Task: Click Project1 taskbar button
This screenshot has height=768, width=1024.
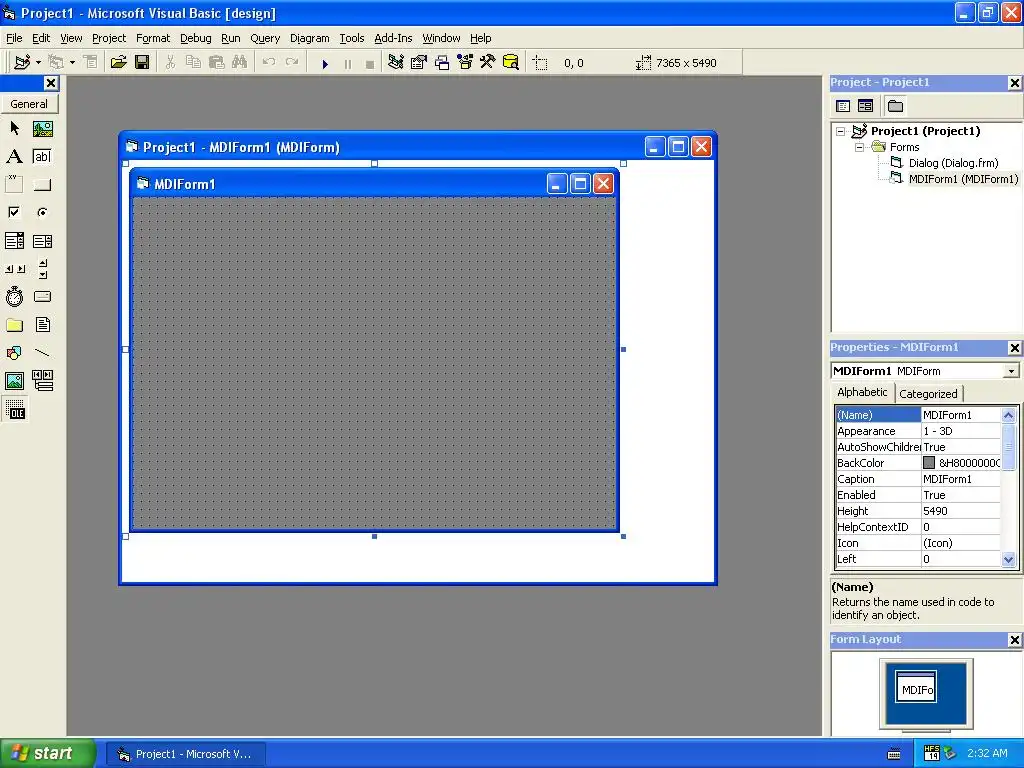Action: pyautogui.click(x=185, y=754)
